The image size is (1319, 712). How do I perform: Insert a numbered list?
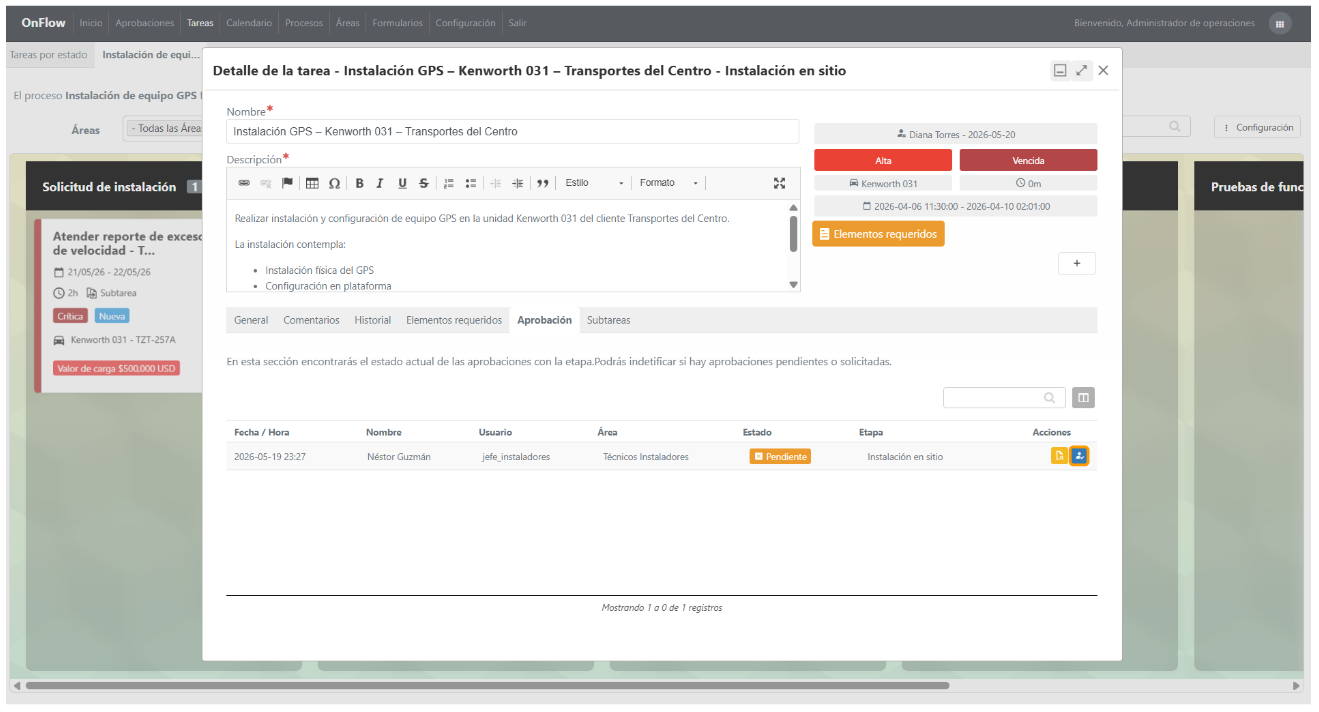449,183
